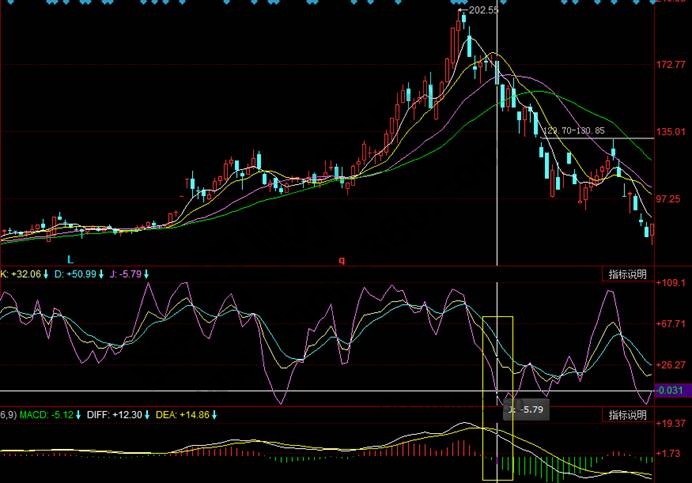Click the down arrow beside K +32.06

tap(46, 273)
